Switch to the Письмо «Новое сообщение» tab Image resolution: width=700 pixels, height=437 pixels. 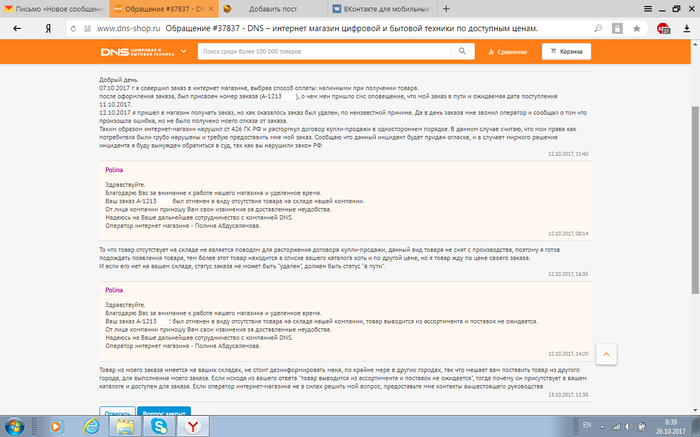(54, 9)
